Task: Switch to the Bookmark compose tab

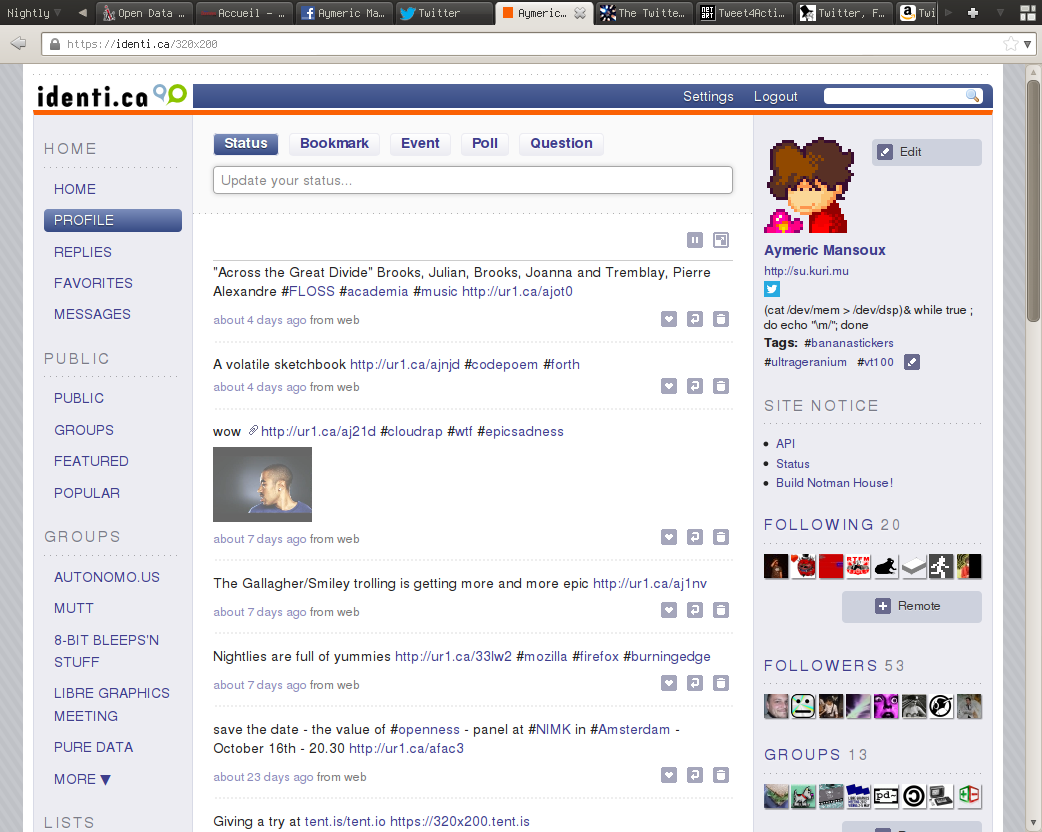Action: pos(334,143)
